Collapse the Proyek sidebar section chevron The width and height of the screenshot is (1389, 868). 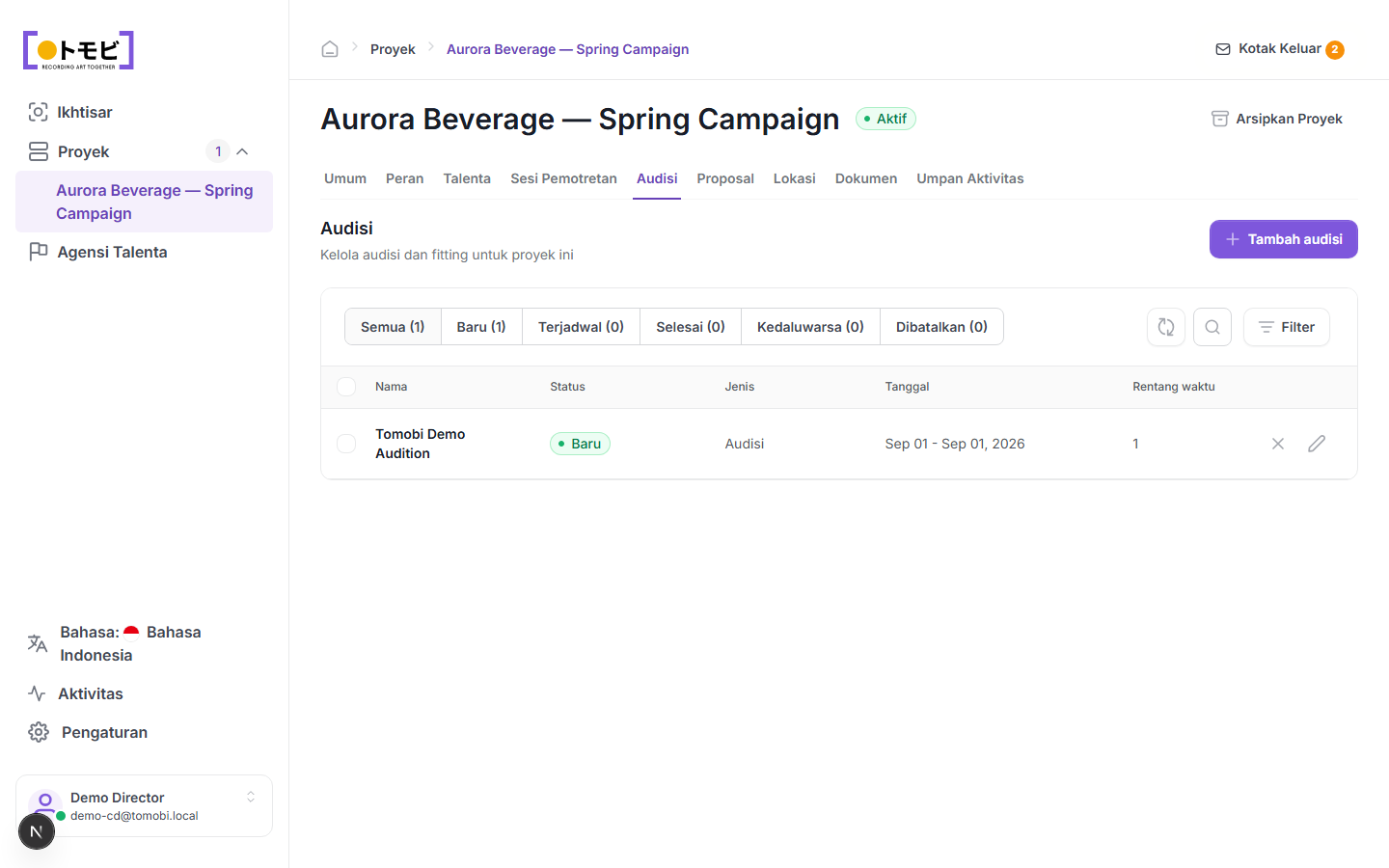tap(242, 151)
